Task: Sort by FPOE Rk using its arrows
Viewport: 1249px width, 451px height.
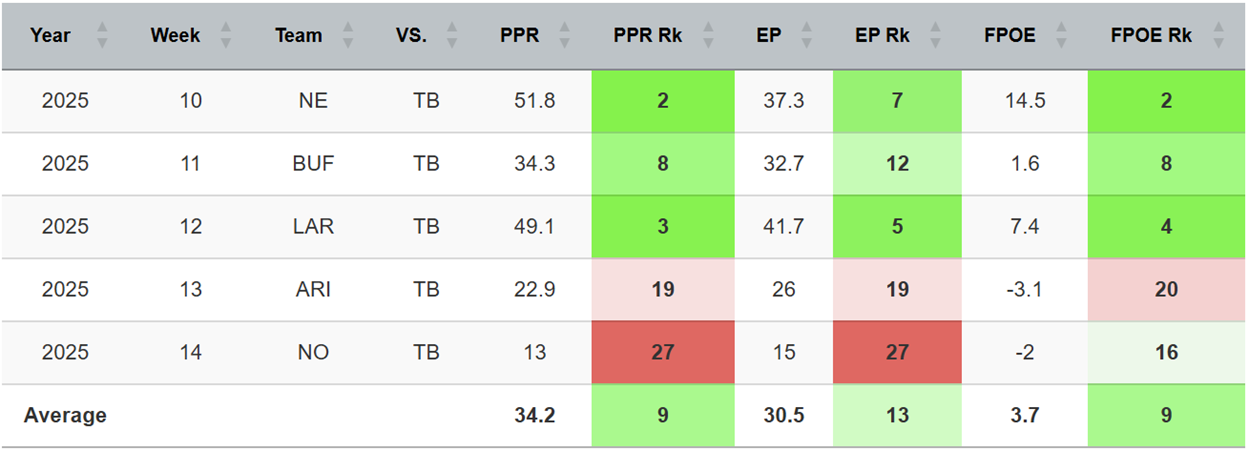Action: click(1217, 36)
